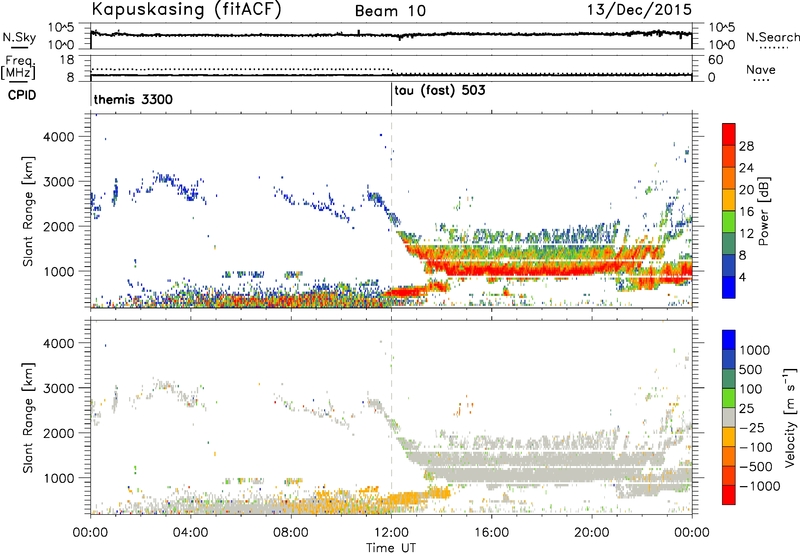Click the 2000 tick of the power panel
Screen dimensions: 800x554
coord(58,226)
